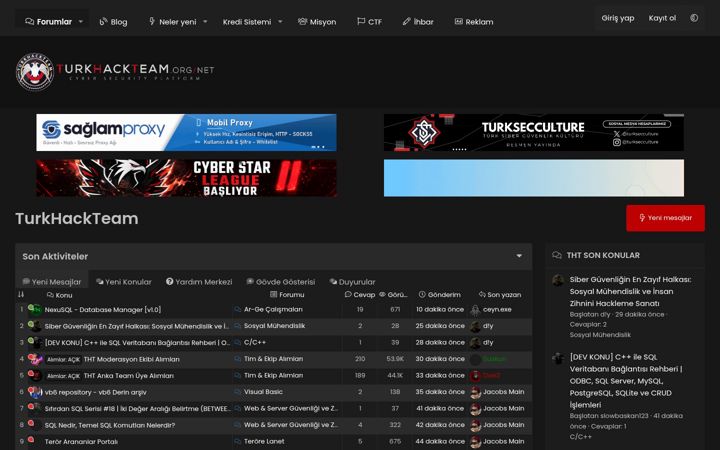
Task: Click the 10 dakika önce timestamp
Action: (x=440, y=309)
